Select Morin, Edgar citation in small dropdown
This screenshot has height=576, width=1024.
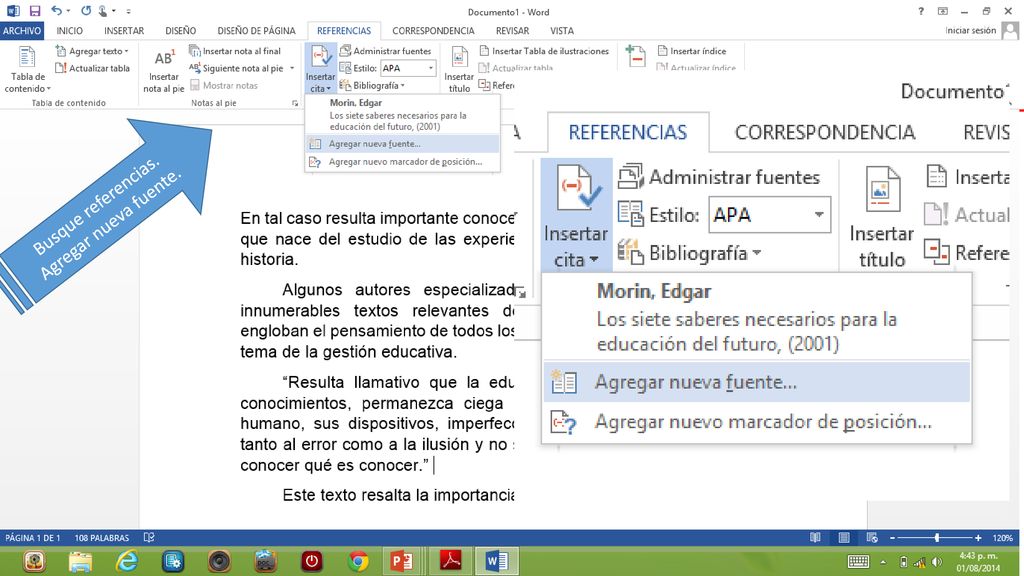[402, 114]
